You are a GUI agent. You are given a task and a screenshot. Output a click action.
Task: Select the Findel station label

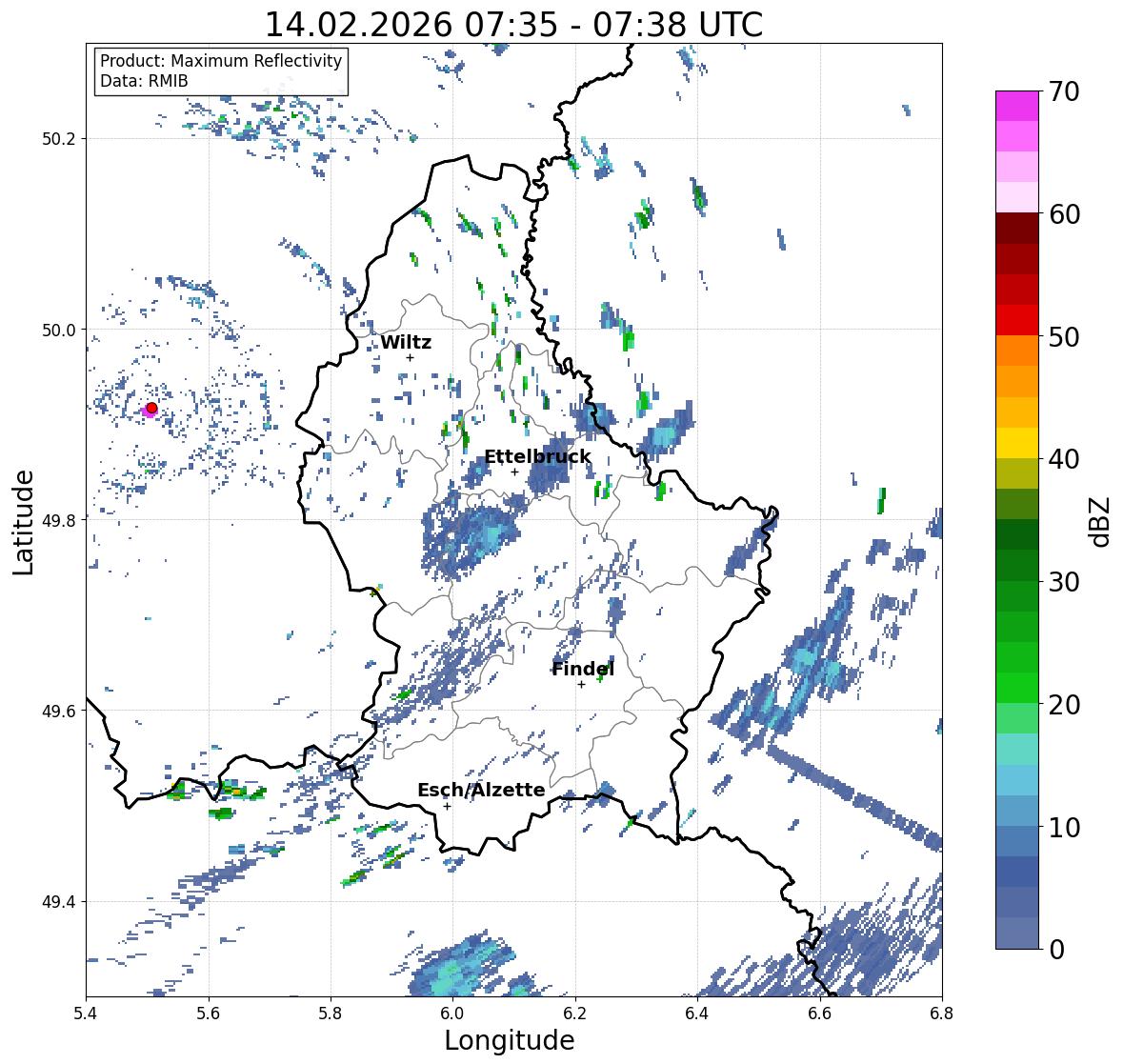(x=583, y=669)
